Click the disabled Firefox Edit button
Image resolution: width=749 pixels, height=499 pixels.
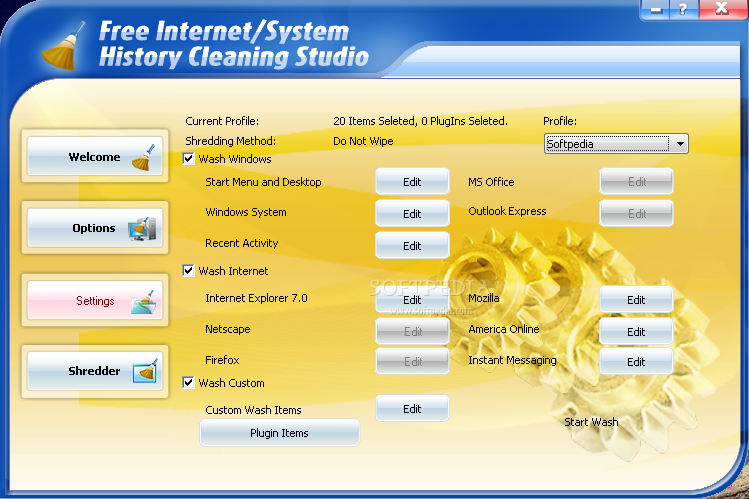[412, 361]
